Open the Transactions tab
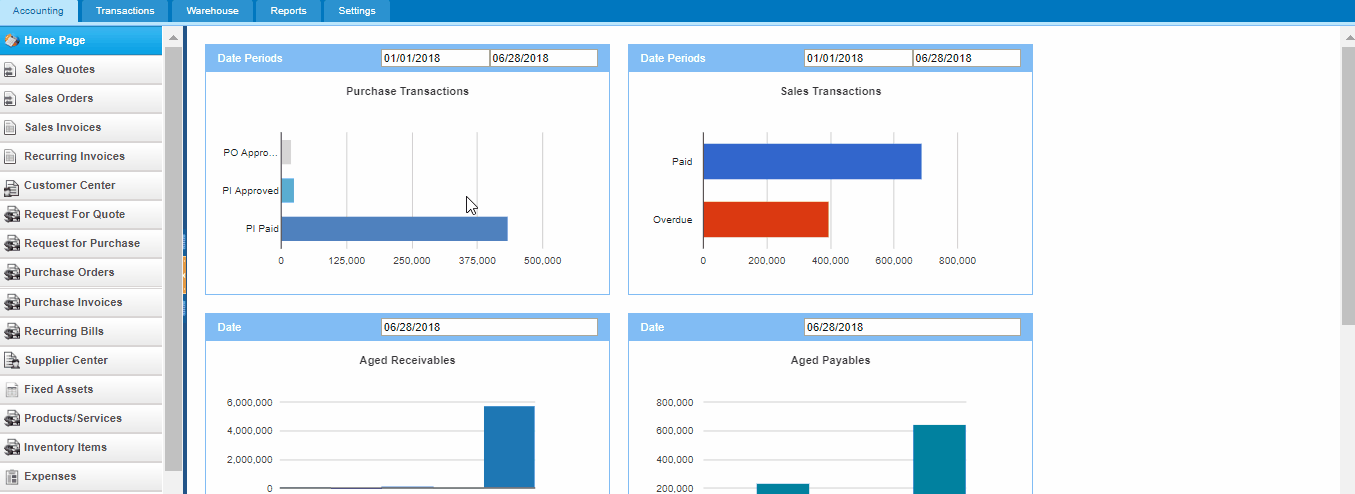Viewport: 1355px width, 494px height. (125, 11)
